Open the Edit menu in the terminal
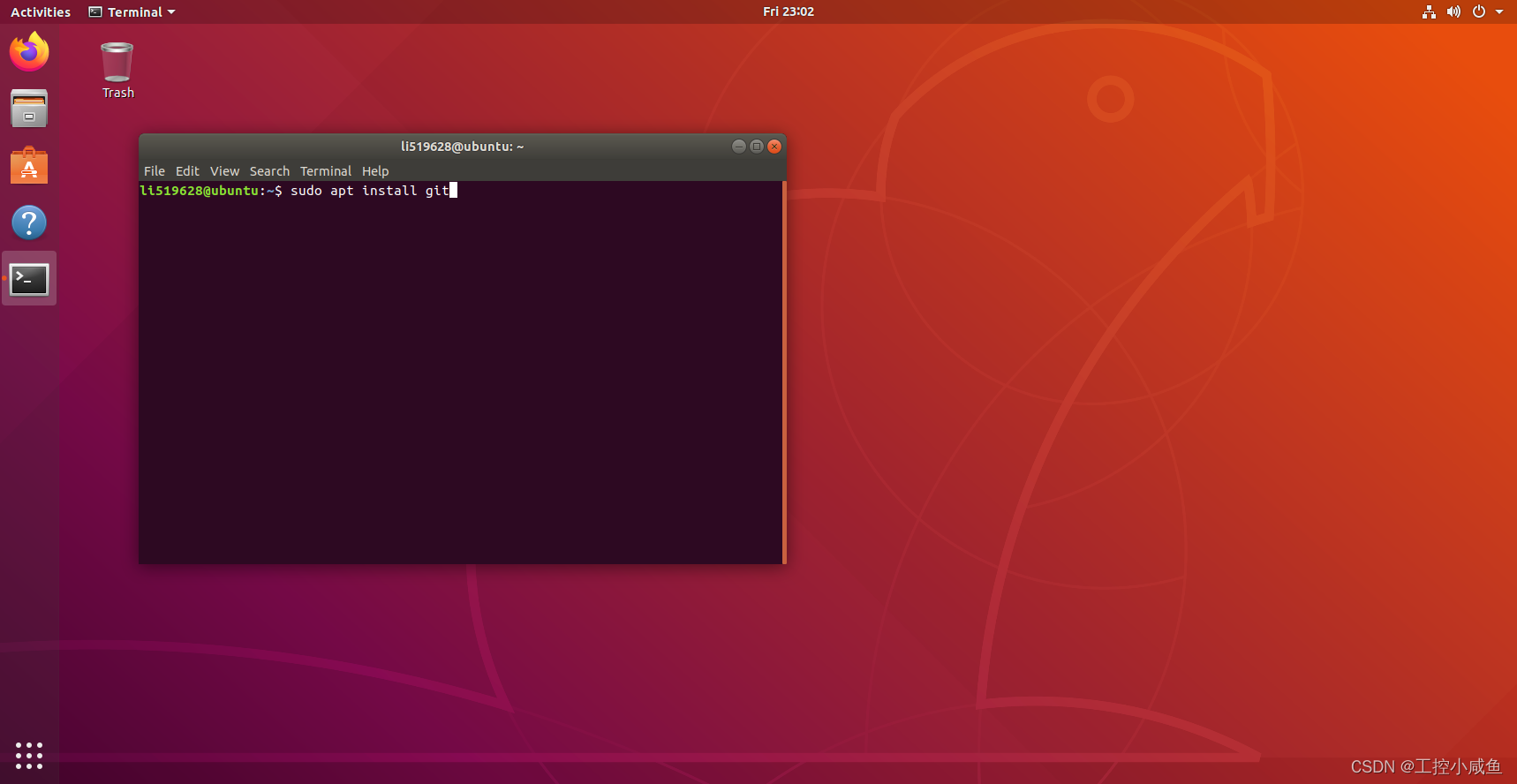Screen dimensions: 1517x784 point(187,171)
